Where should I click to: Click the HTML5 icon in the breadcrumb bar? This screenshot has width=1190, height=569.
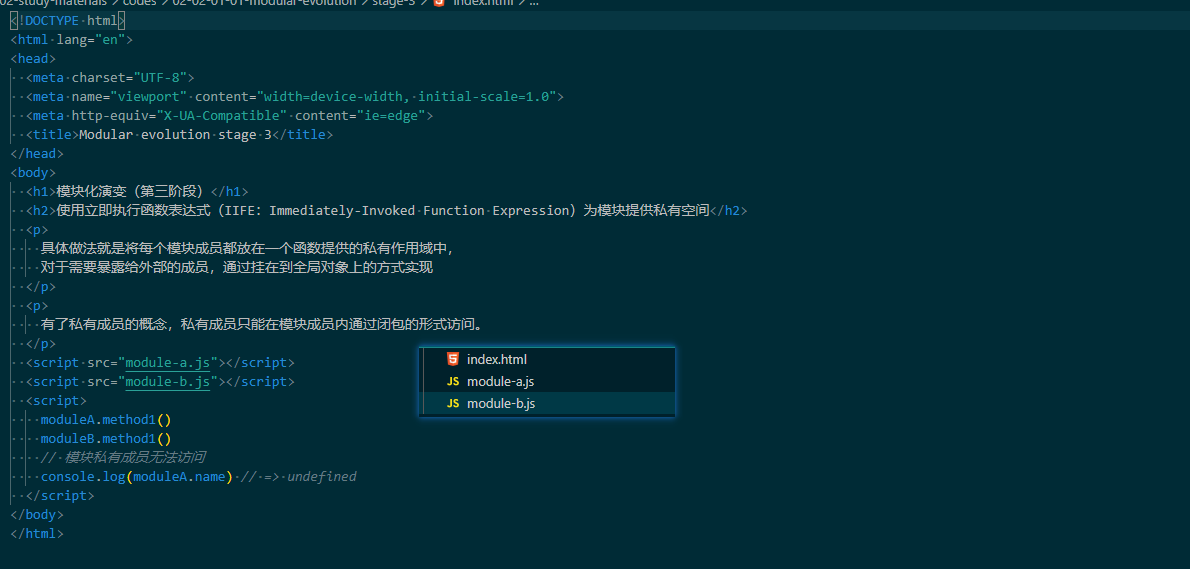438,3
